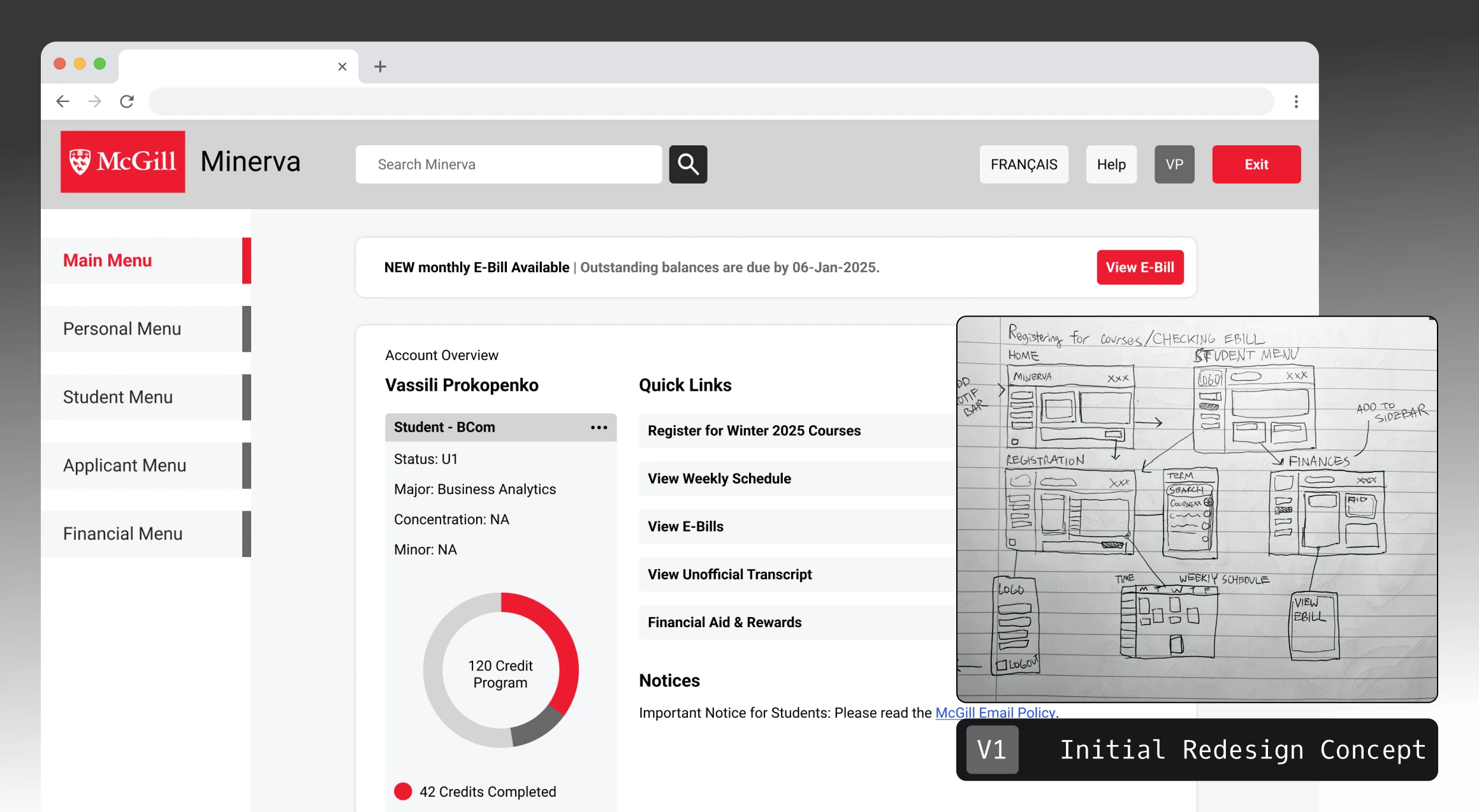1479x812 pixels.
Task: Open the VP user profile button
Action: point(1174,164)
